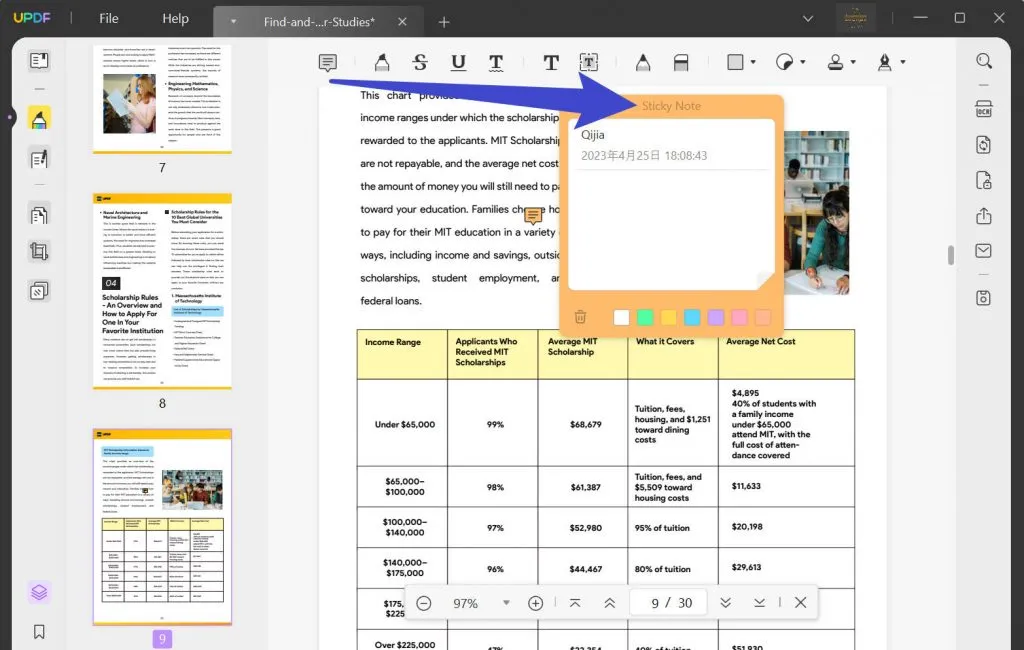Viewport: 1024px width, 650px height.
Task: Select the strikethrough tool
Action: pos(420,63)
